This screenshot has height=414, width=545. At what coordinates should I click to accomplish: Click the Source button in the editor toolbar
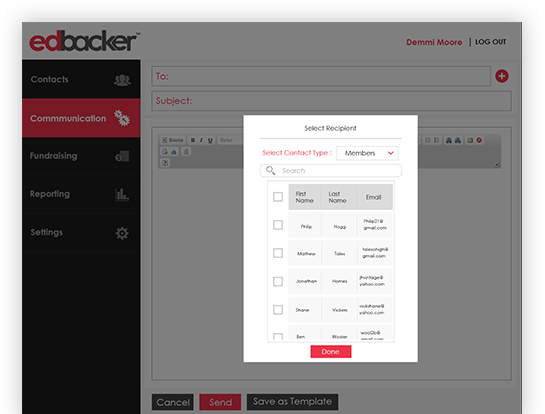(173, 140)
